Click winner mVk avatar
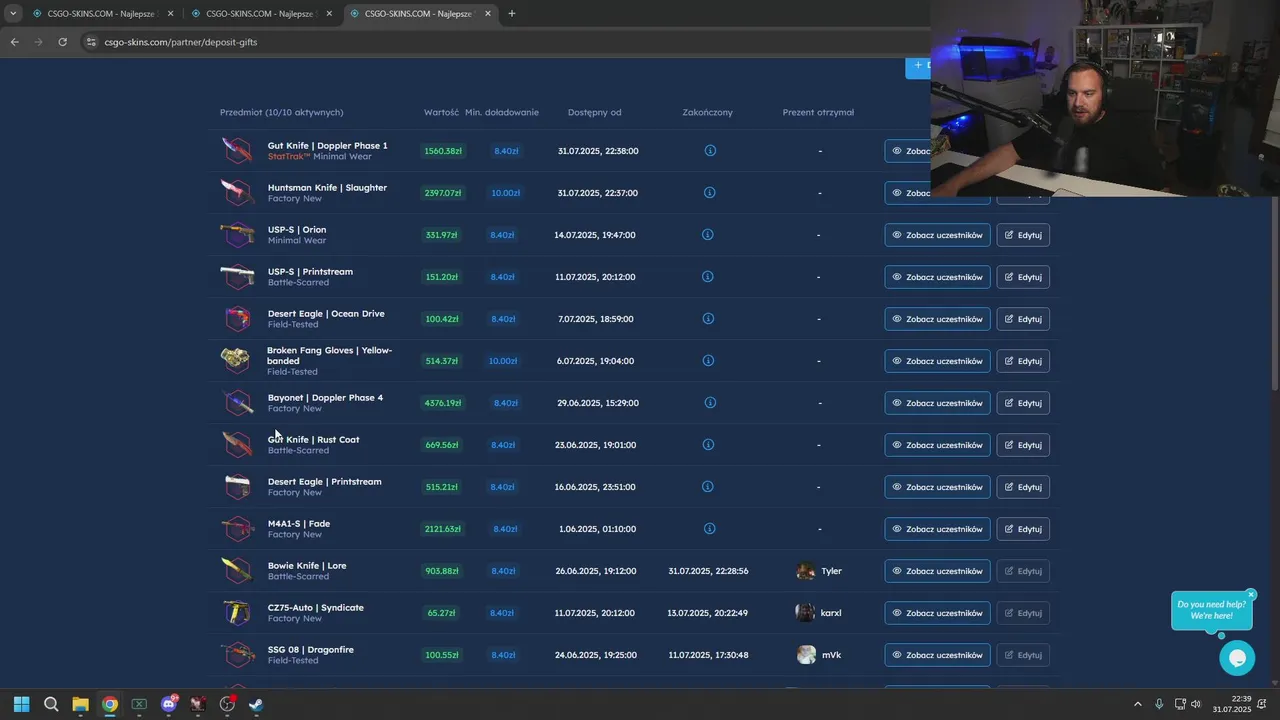 coord(806,655)
